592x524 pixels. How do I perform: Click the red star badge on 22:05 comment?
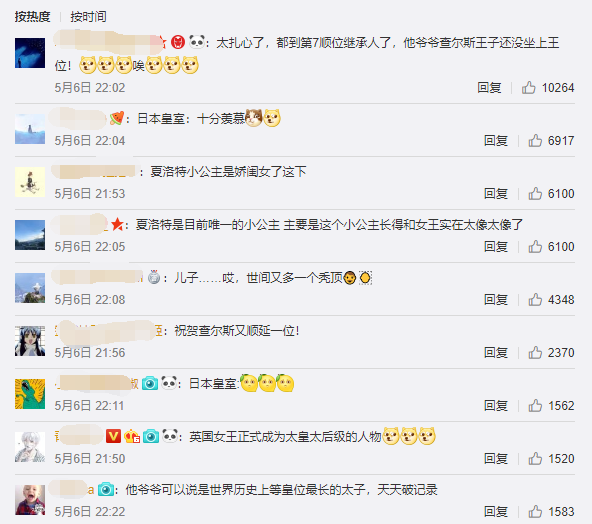(117, 224)
